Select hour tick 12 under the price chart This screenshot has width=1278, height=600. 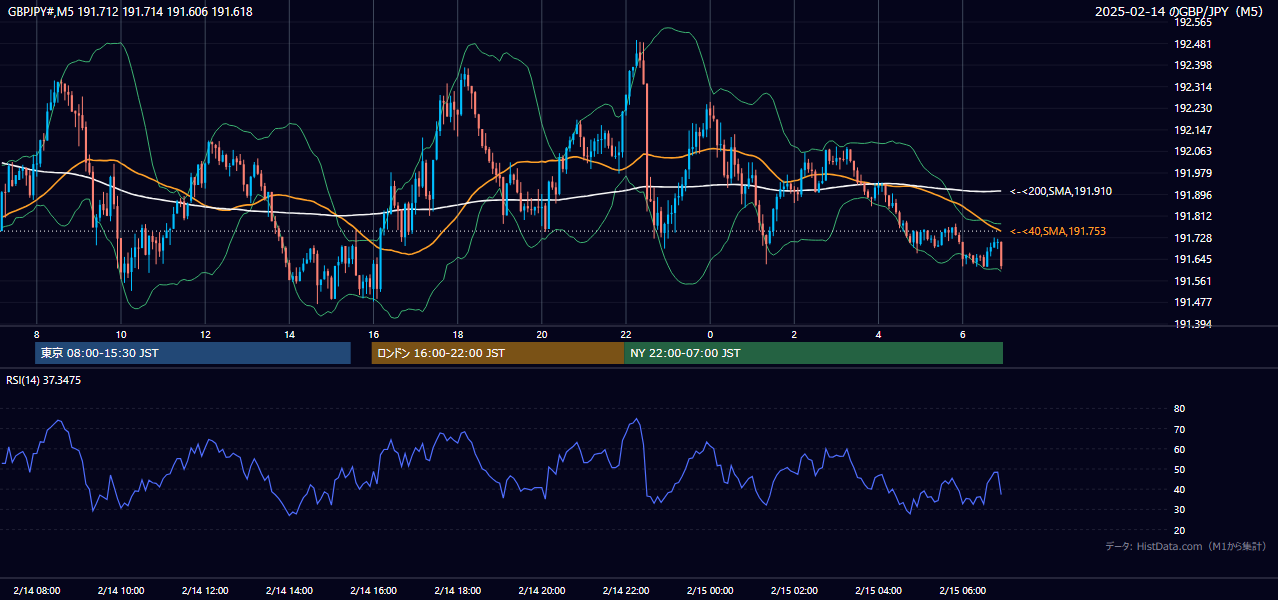click(x=205, y=334)
